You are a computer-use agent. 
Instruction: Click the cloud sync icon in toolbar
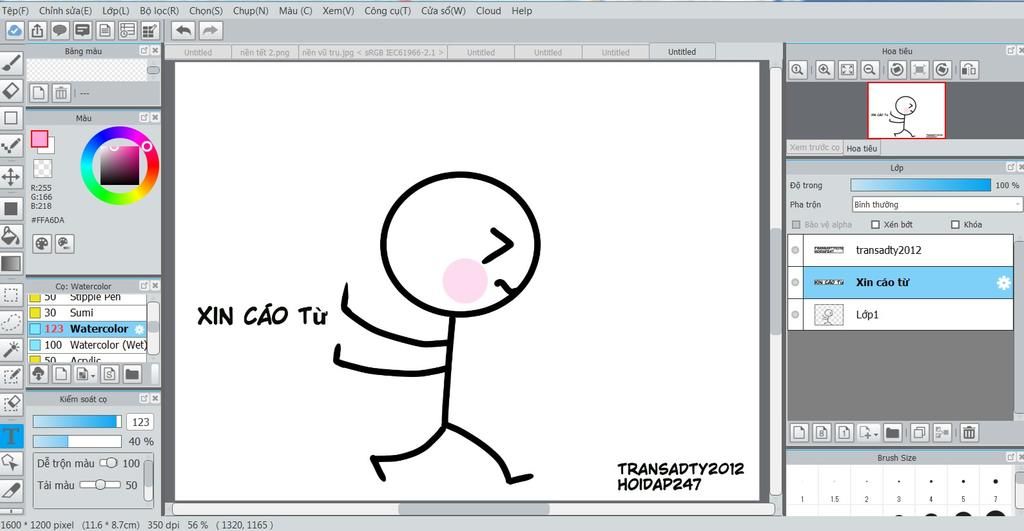click(x=14, y=31)
